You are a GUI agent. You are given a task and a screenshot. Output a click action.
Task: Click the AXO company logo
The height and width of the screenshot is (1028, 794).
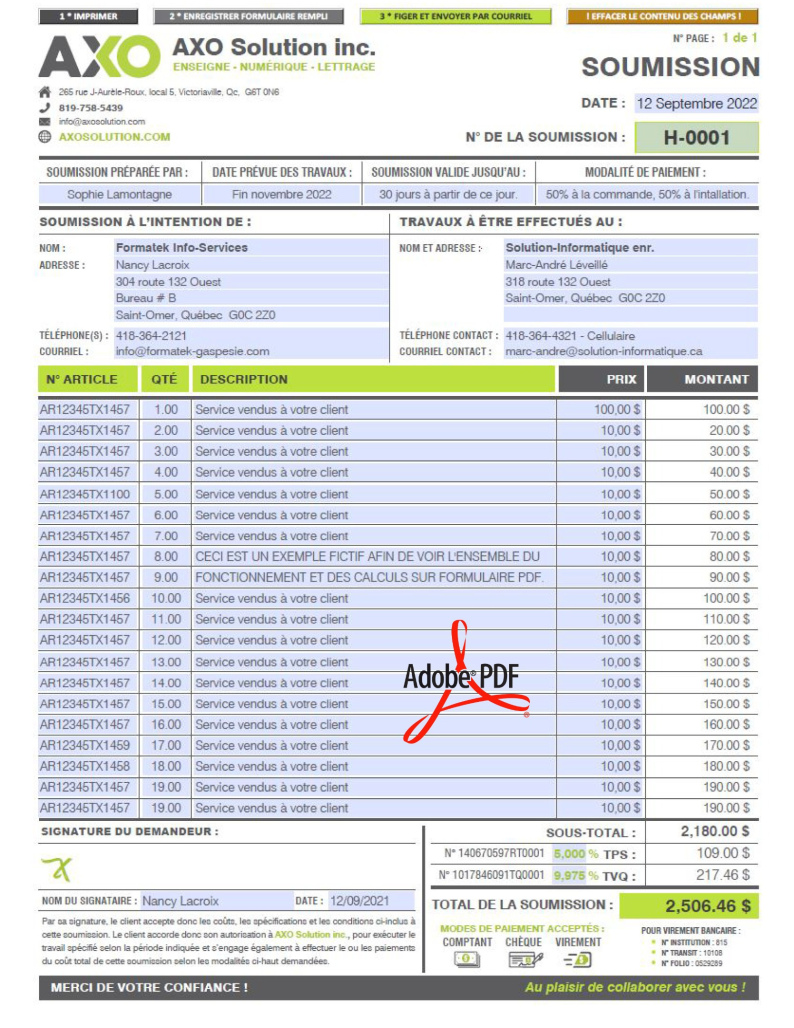[98, 56]
